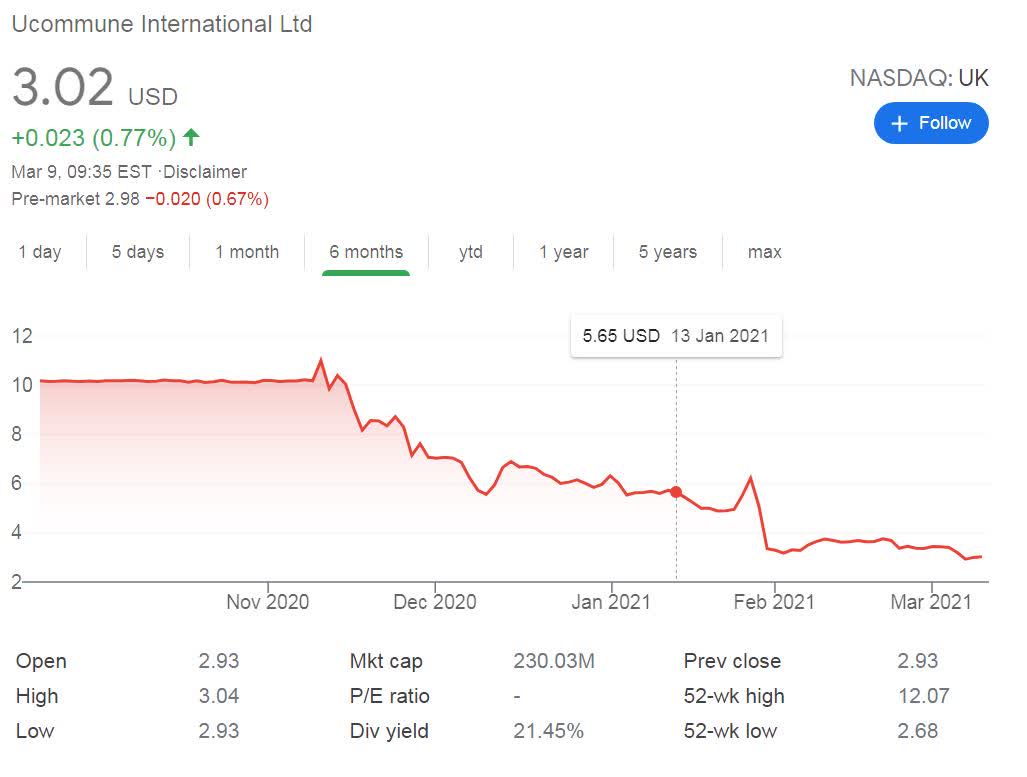The height and width of the screenshot is (777, 1027).
Task: Switch chart to ytd
Action: (x=471, y=252)
